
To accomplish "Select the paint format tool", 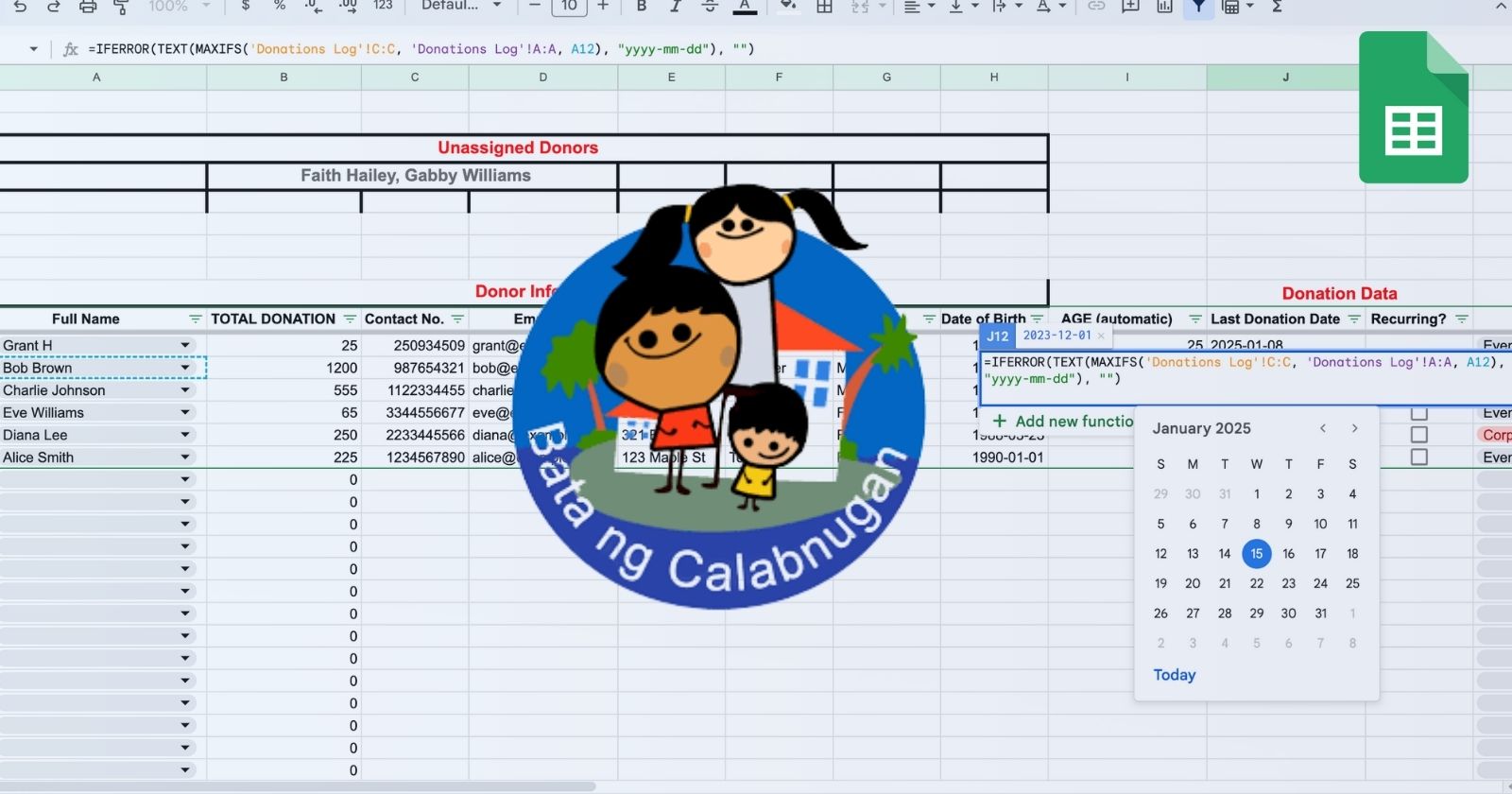I will (x=121, y=7).
